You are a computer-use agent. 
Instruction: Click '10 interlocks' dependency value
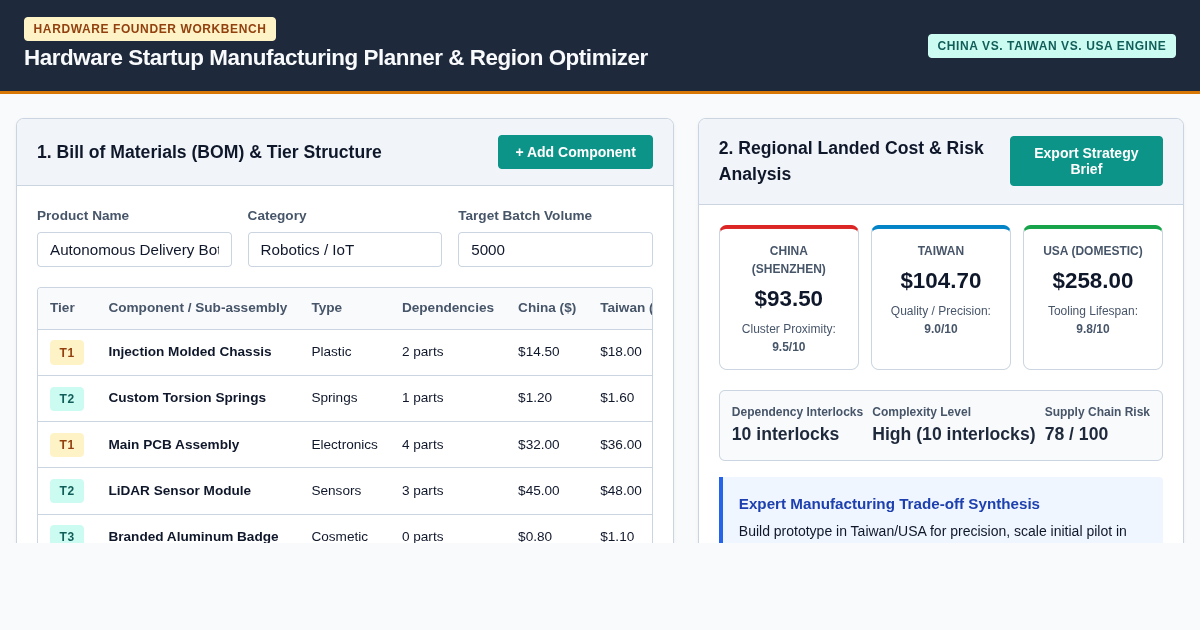click(785, 435)
